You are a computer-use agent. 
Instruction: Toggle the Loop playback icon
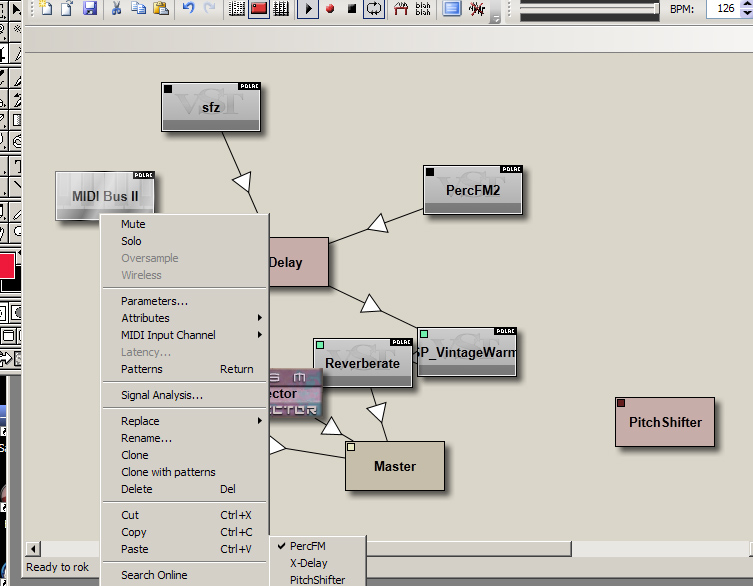tap(373, 9)
